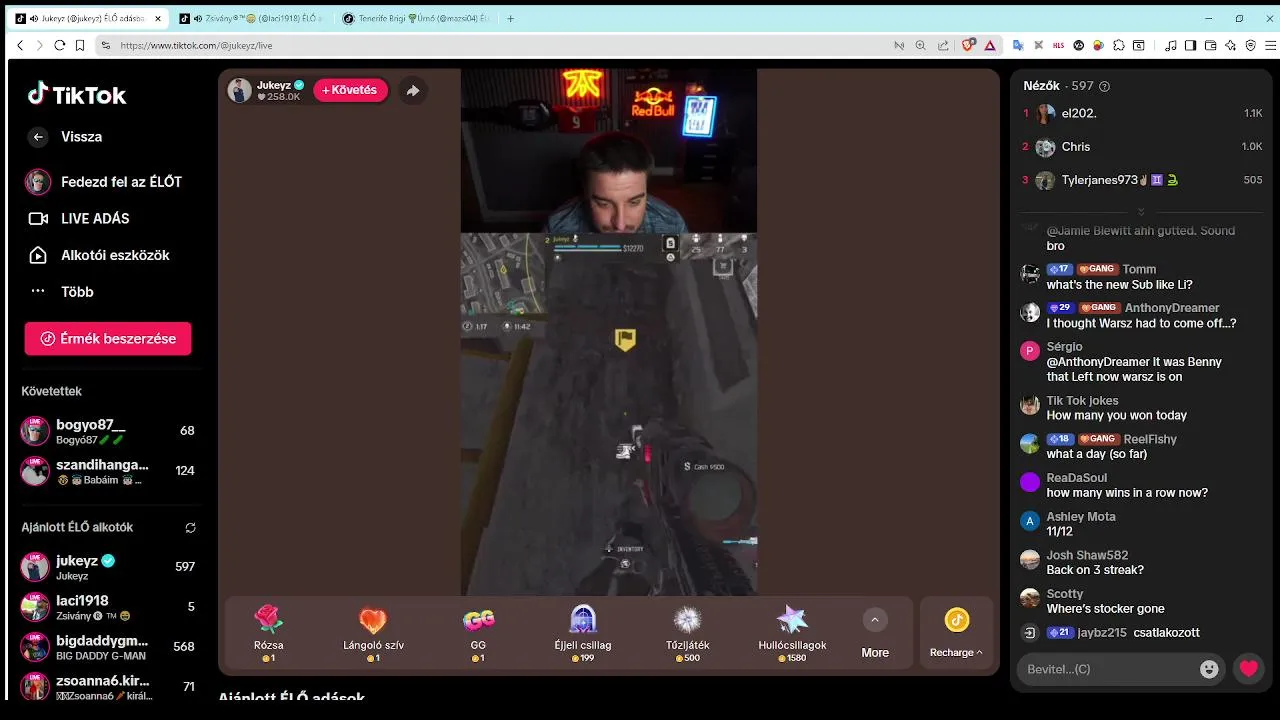This screenshot has height=720, width=1280.
Task: Open the Brave Wallet icon
Action: tap(1210, 45)
